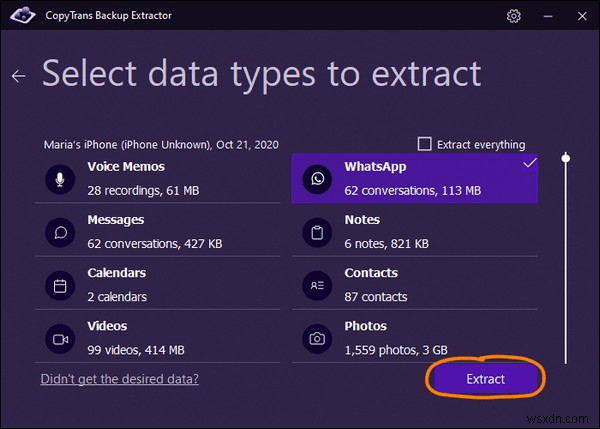
Task: Deselect WhatsApp via its checkmark
Action: click(x=530, y=163)
